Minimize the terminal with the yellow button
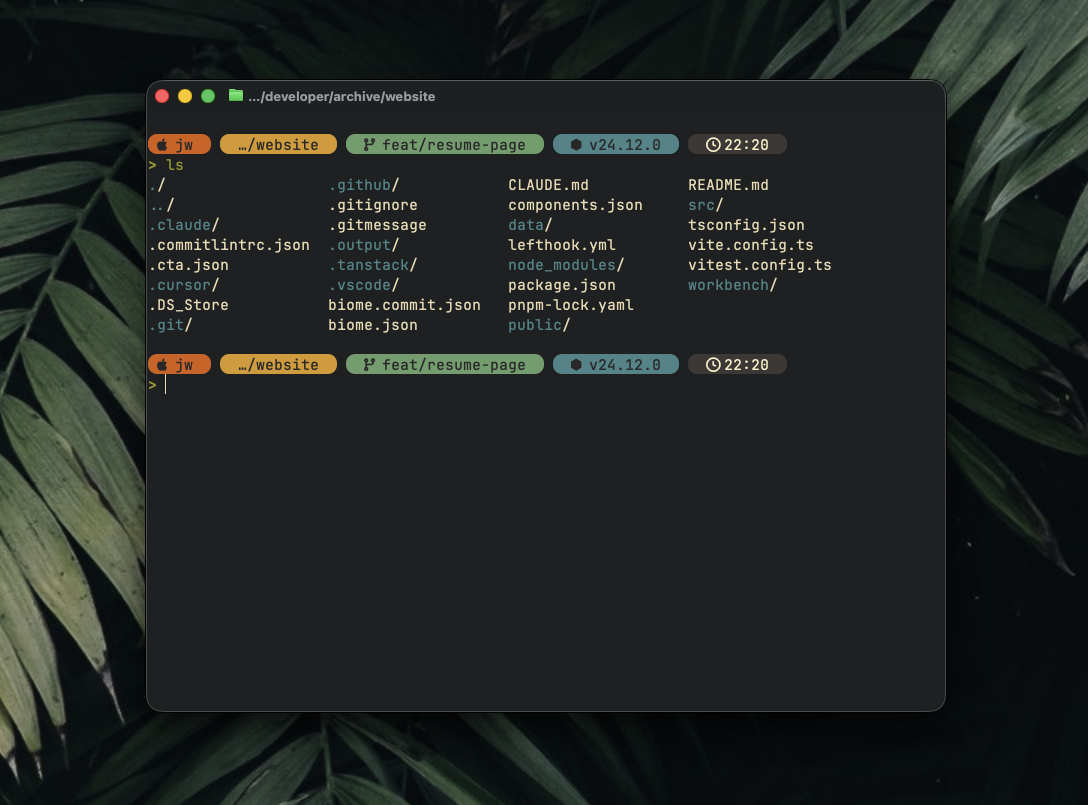Image resolution: width=1088 pixels, height=805 pixels. (185, 96)
